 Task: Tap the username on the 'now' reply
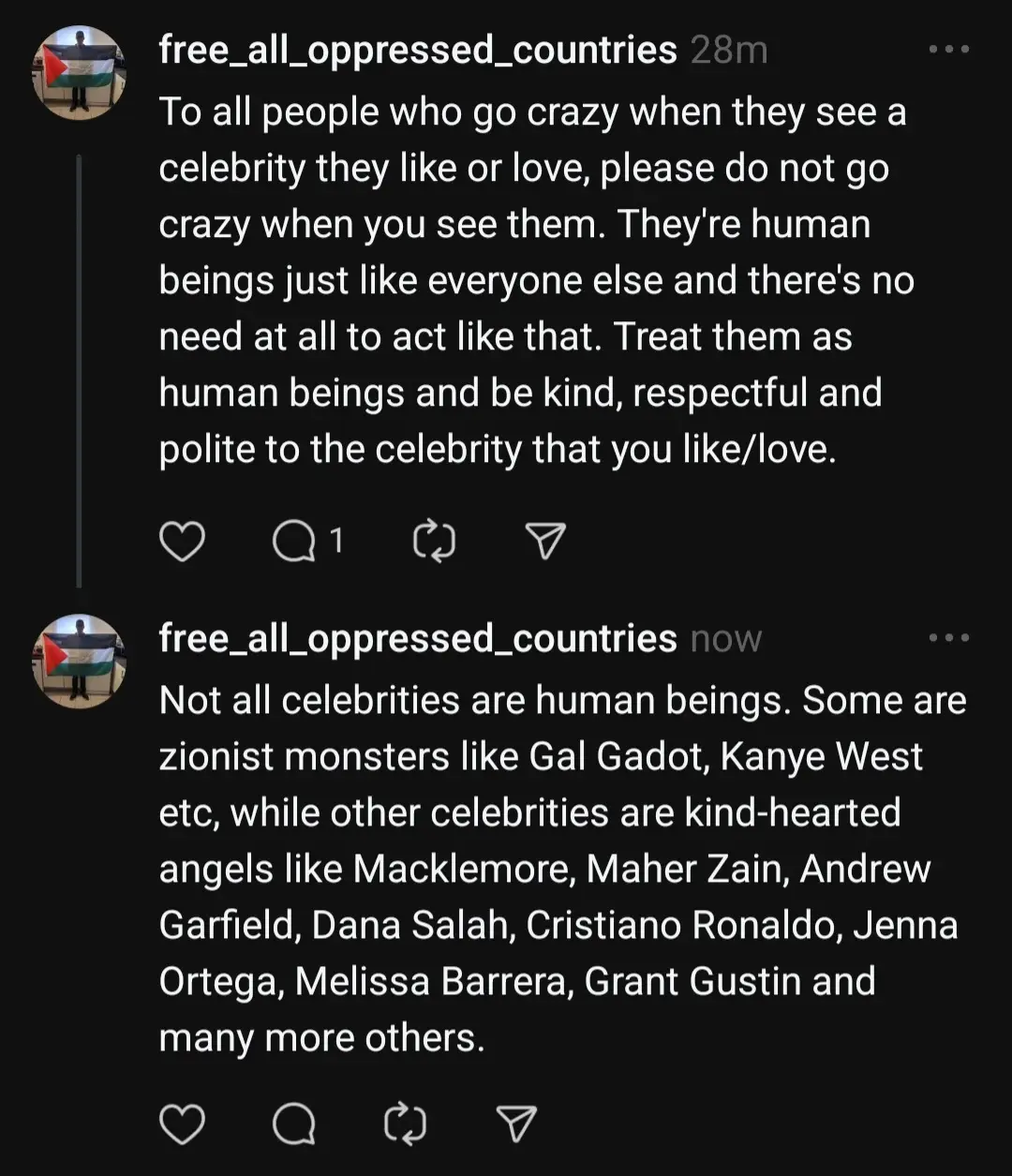tap(418, 639)
